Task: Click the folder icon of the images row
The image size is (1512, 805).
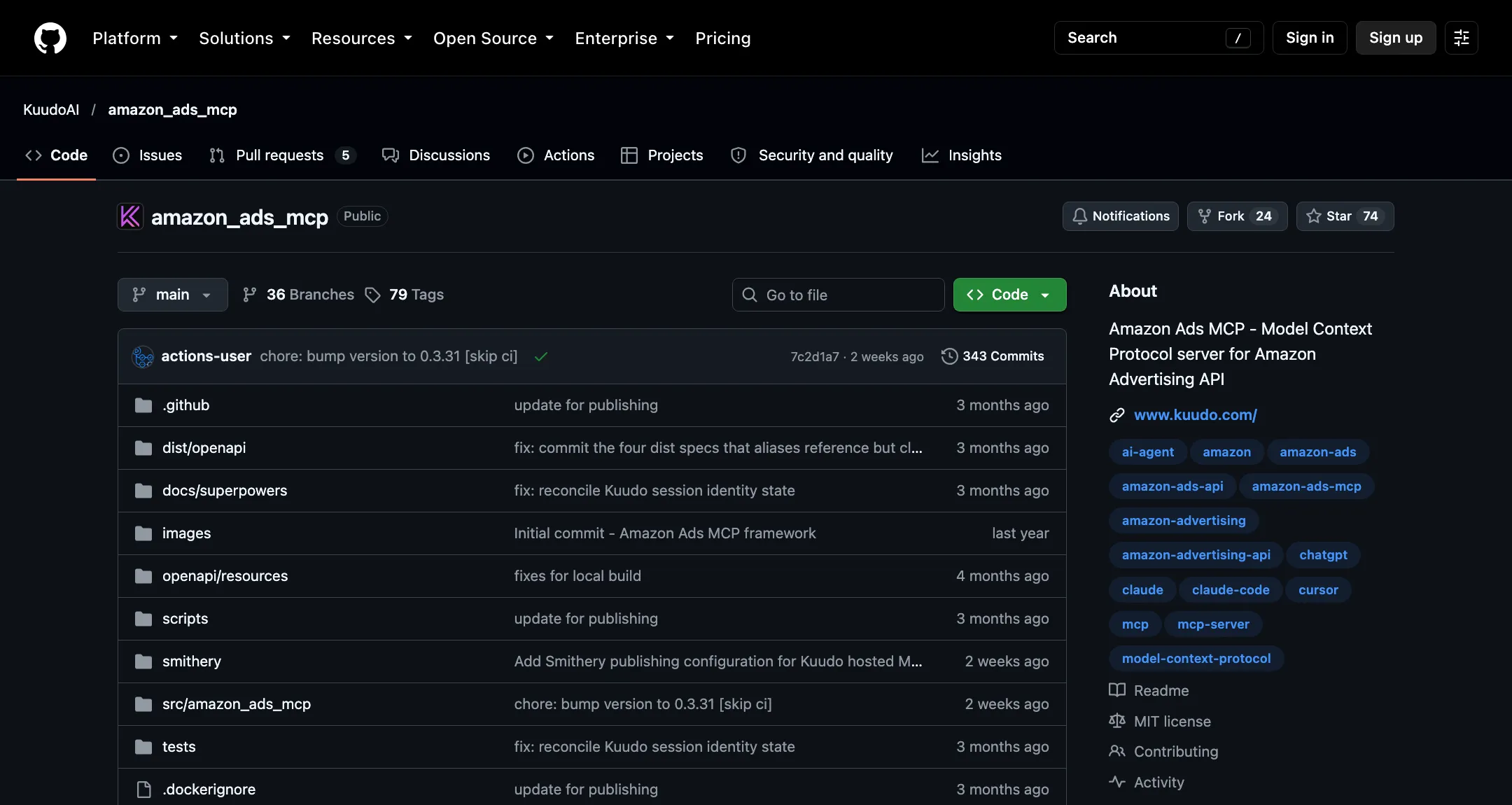Action: coord(143,533)
